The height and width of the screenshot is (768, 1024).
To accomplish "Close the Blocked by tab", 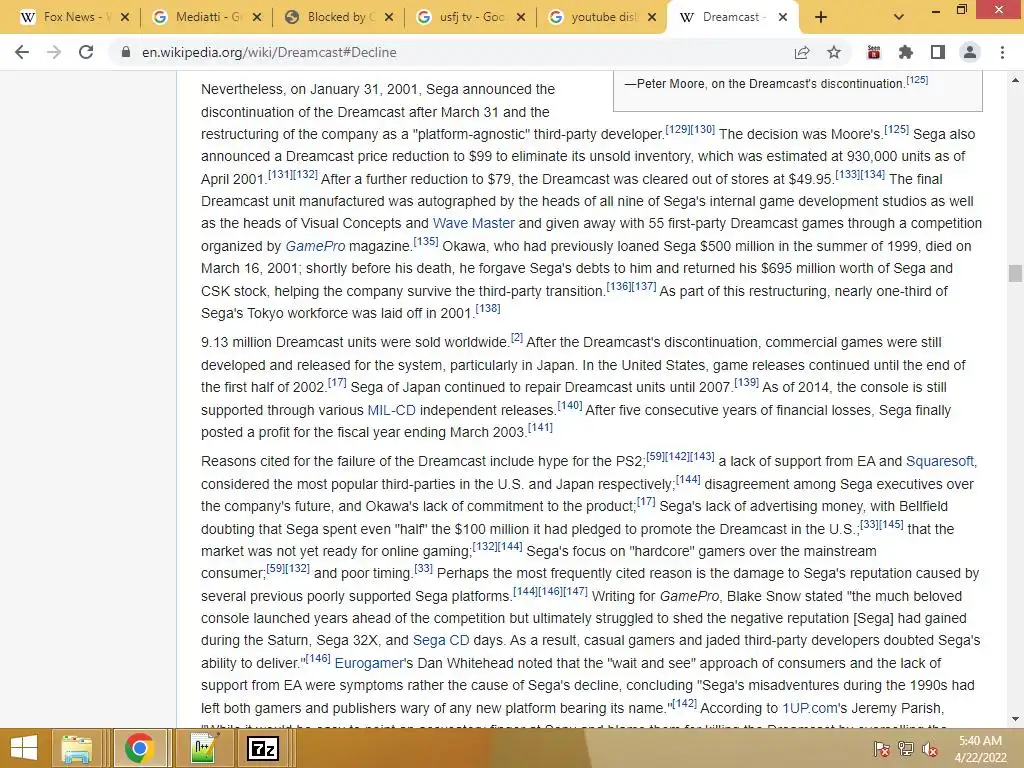I will [x=389, y=17].
